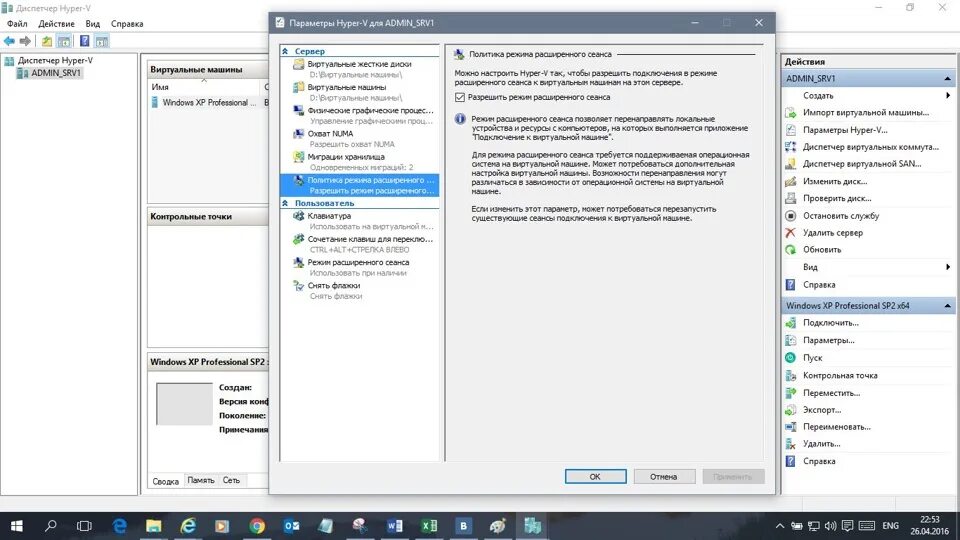Image resolution: width=960 pixels, height=540 pixels.
Task: Click Удалить action for the VM
Action: click(822, 444)
